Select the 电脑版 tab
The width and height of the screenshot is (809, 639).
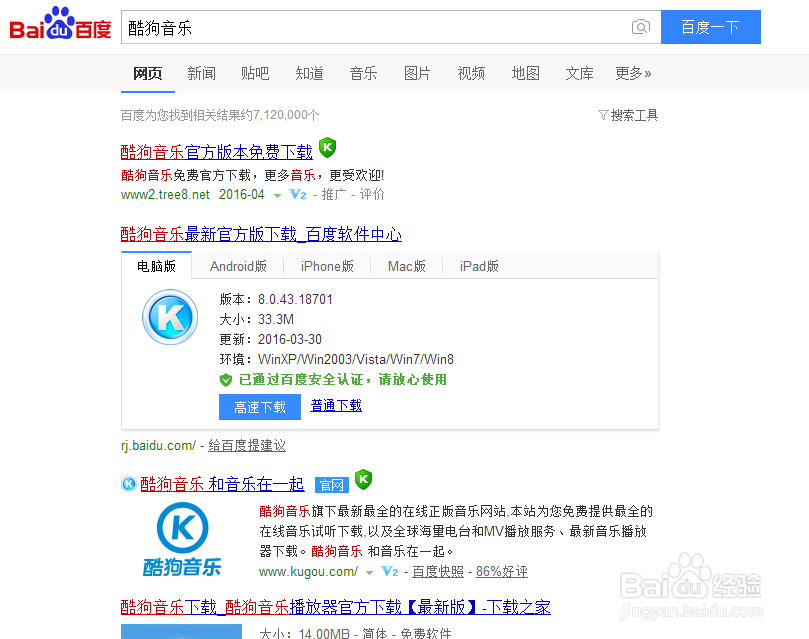point(156,266)
